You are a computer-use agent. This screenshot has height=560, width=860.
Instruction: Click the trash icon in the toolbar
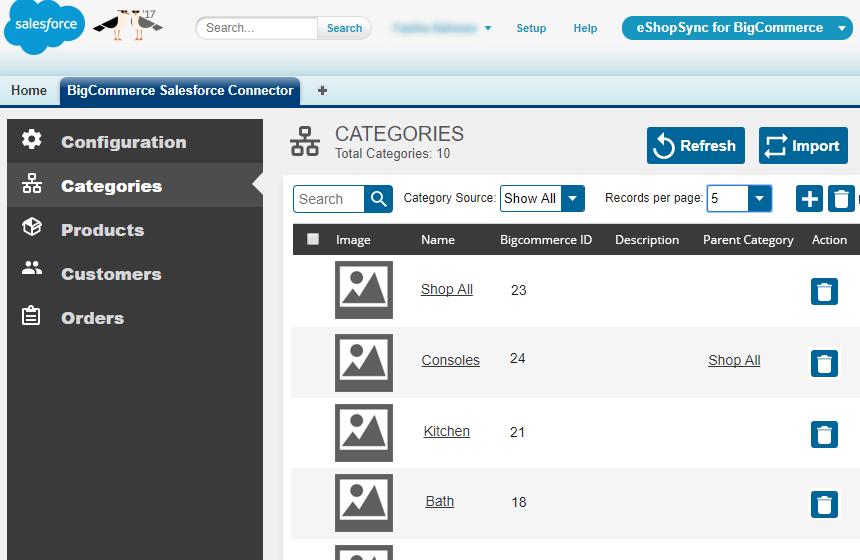click(x=842, y=199)
